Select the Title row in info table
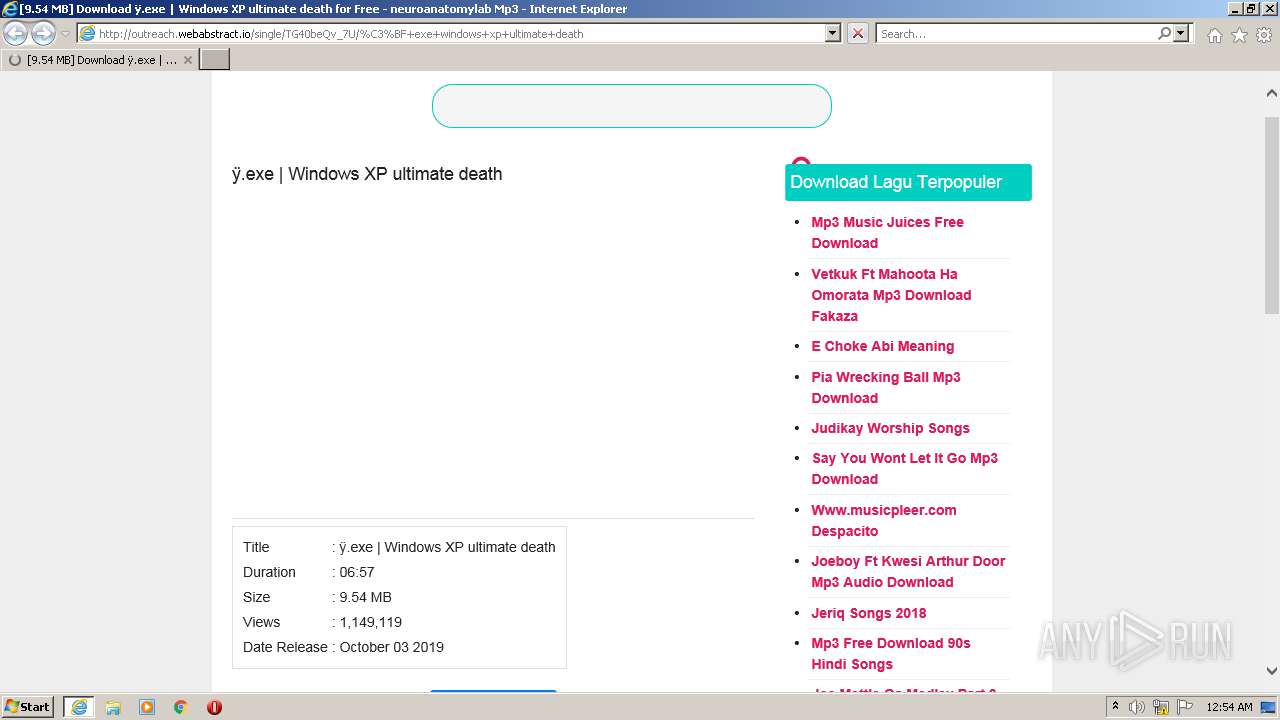1280x720 pixels. pyautogui.click(x=399, y=547)
